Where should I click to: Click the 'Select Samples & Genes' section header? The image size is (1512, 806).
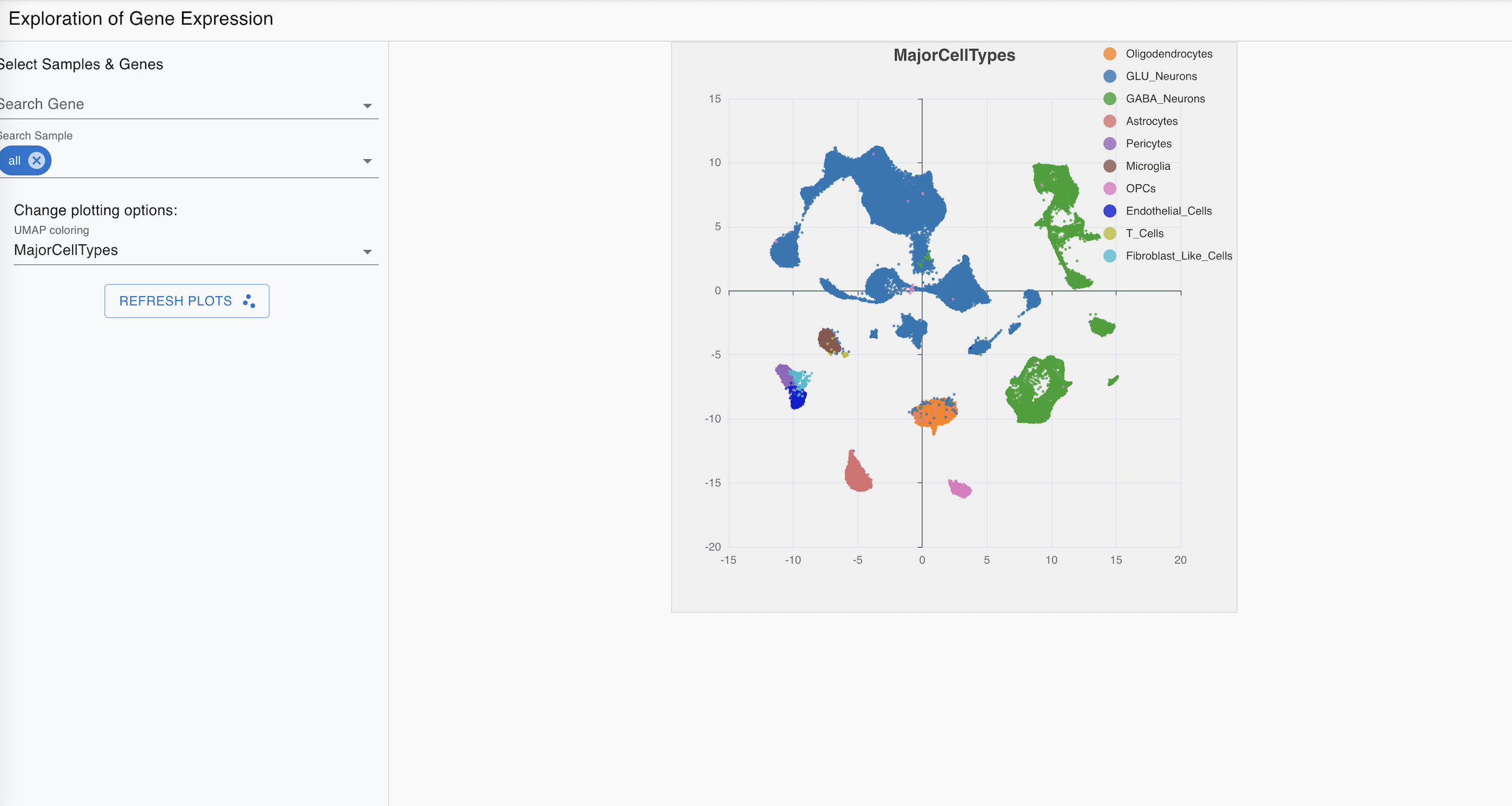pyautogui.click(x=82, y=64)
